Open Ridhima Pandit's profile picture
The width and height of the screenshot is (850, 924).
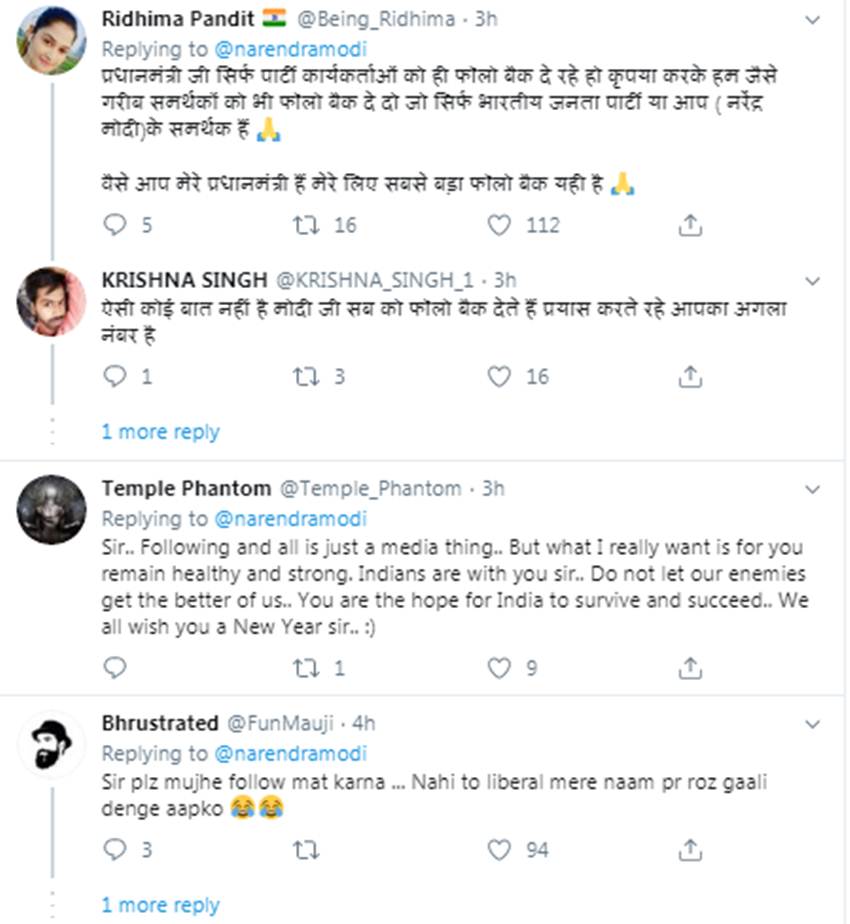[x=51, y=39]
